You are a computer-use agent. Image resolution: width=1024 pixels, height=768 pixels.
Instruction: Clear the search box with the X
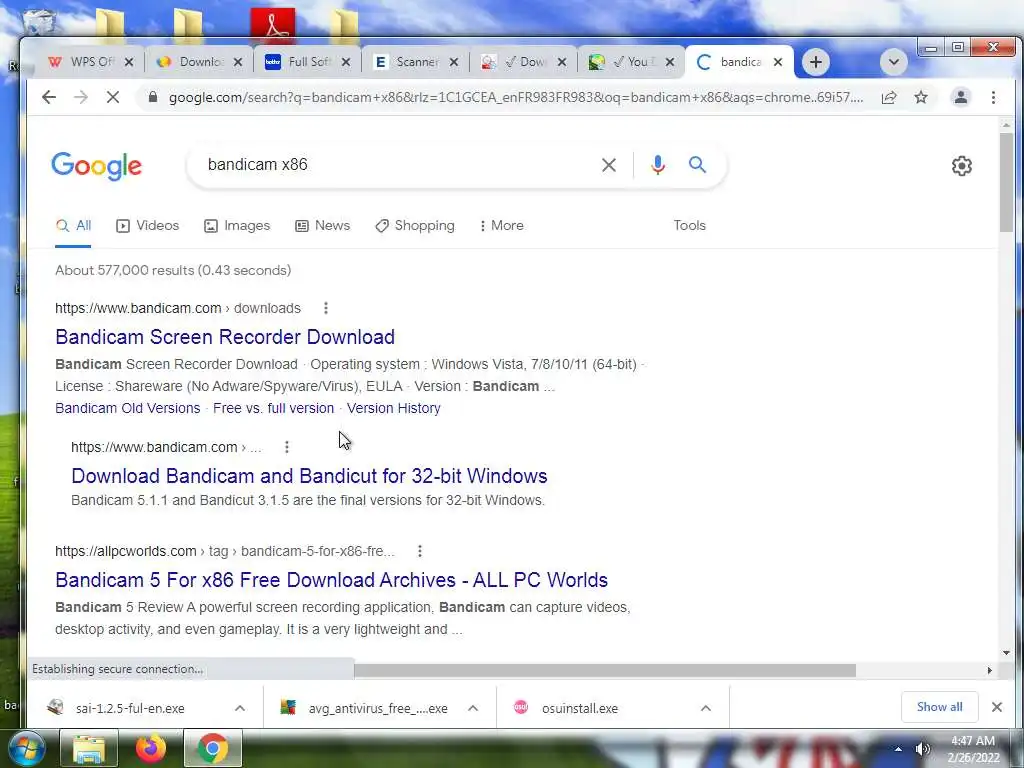[609, 165]
